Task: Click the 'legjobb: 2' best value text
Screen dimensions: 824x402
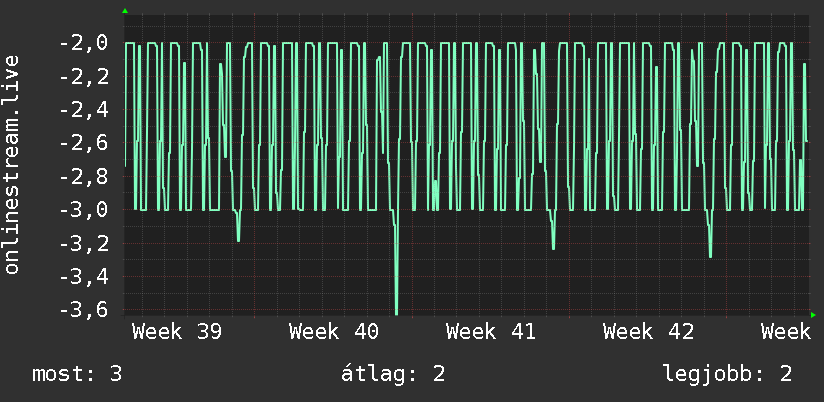Action: [x=727, y=374]
